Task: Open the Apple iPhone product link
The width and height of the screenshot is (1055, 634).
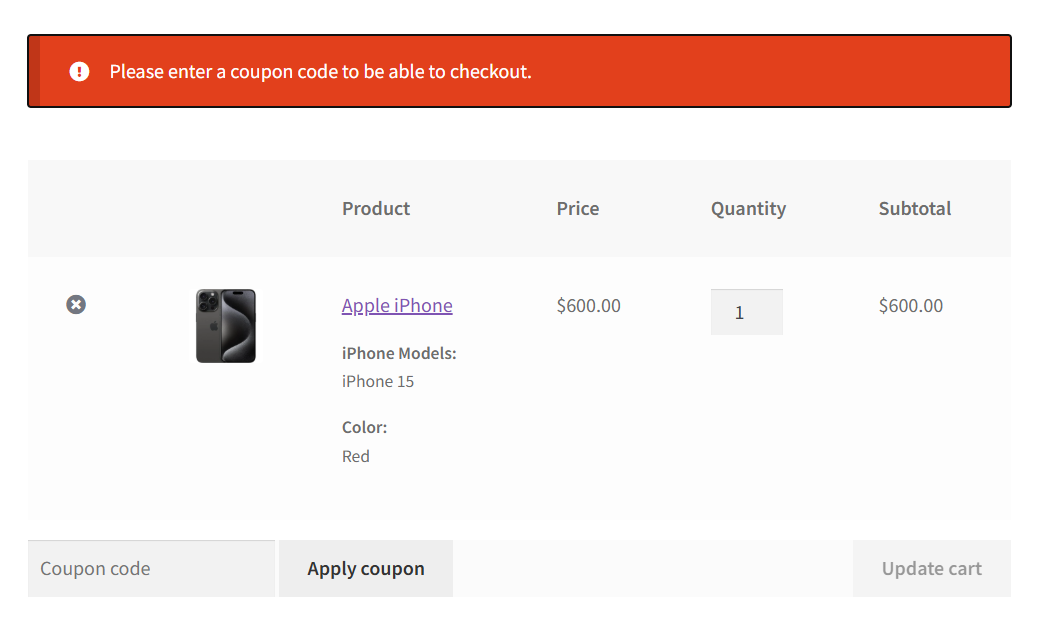Action: (x=397, y=305)
